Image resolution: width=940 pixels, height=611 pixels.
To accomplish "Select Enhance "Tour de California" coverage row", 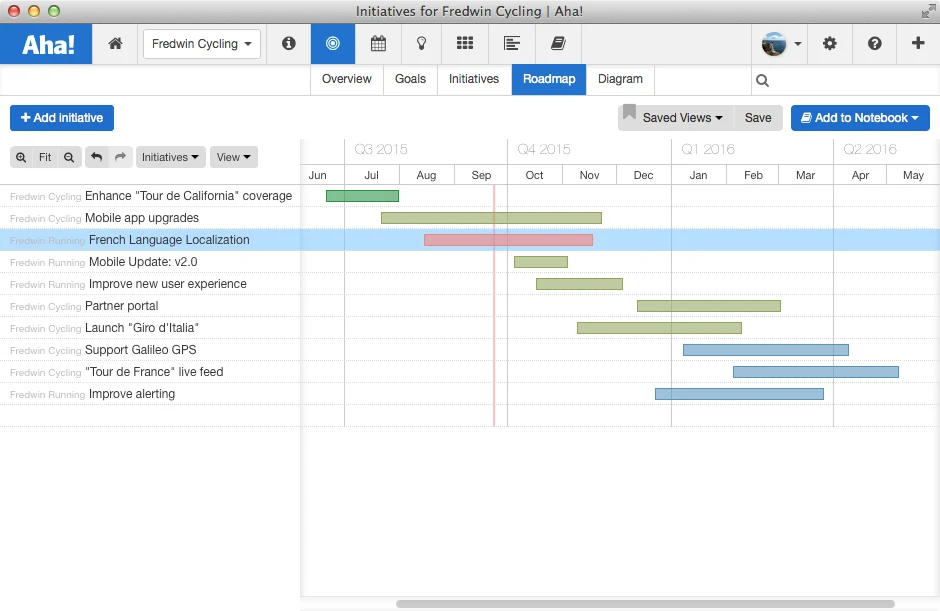I will pos(150,196).
